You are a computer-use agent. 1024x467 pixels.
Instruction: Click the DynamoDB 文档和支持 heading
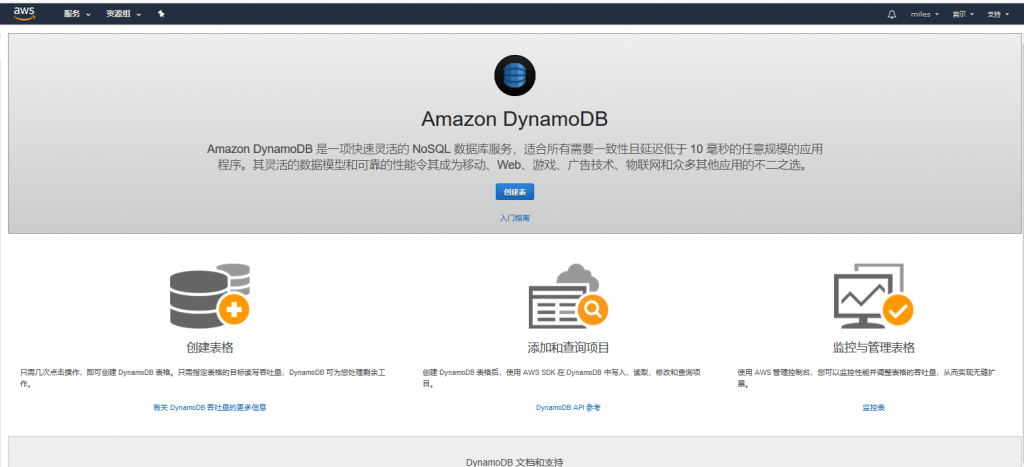tap(515, 462)
